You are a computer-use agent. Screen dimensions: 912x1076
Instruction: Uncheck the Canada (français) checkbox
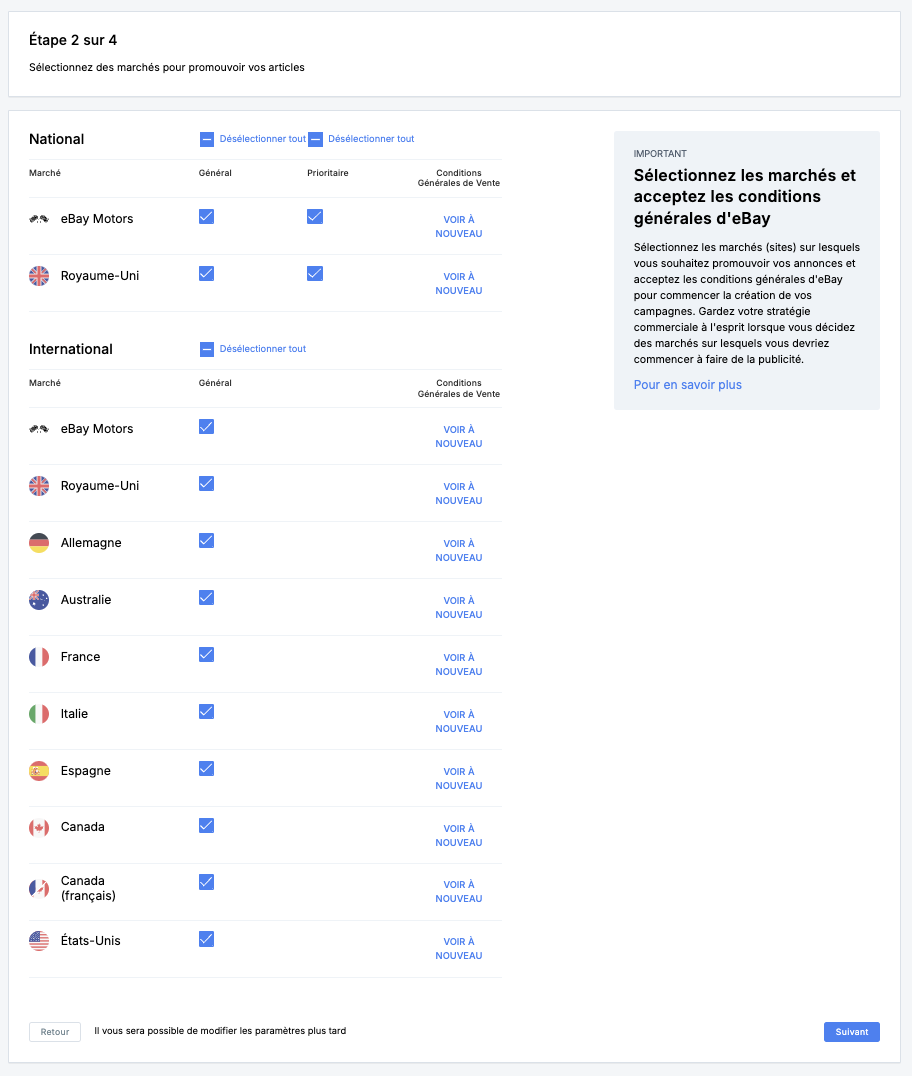(207, 882)
